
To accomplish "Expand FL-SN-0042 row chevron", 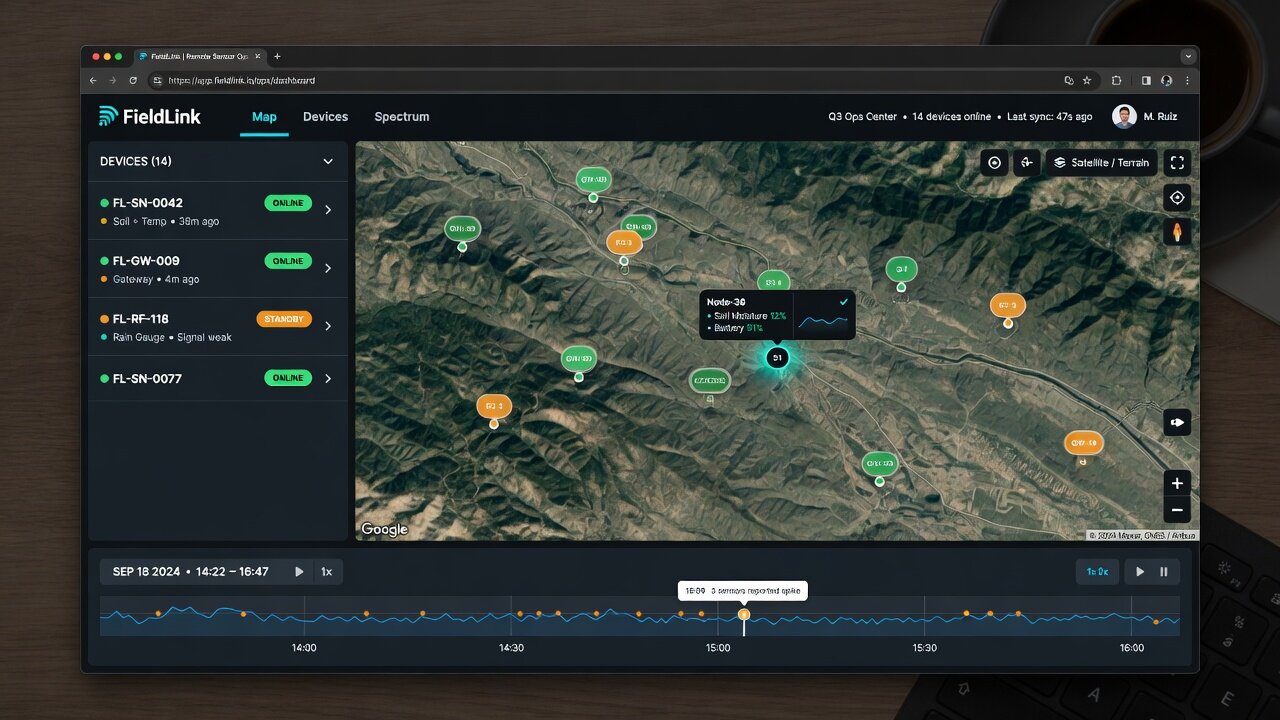I will [328, 210].
